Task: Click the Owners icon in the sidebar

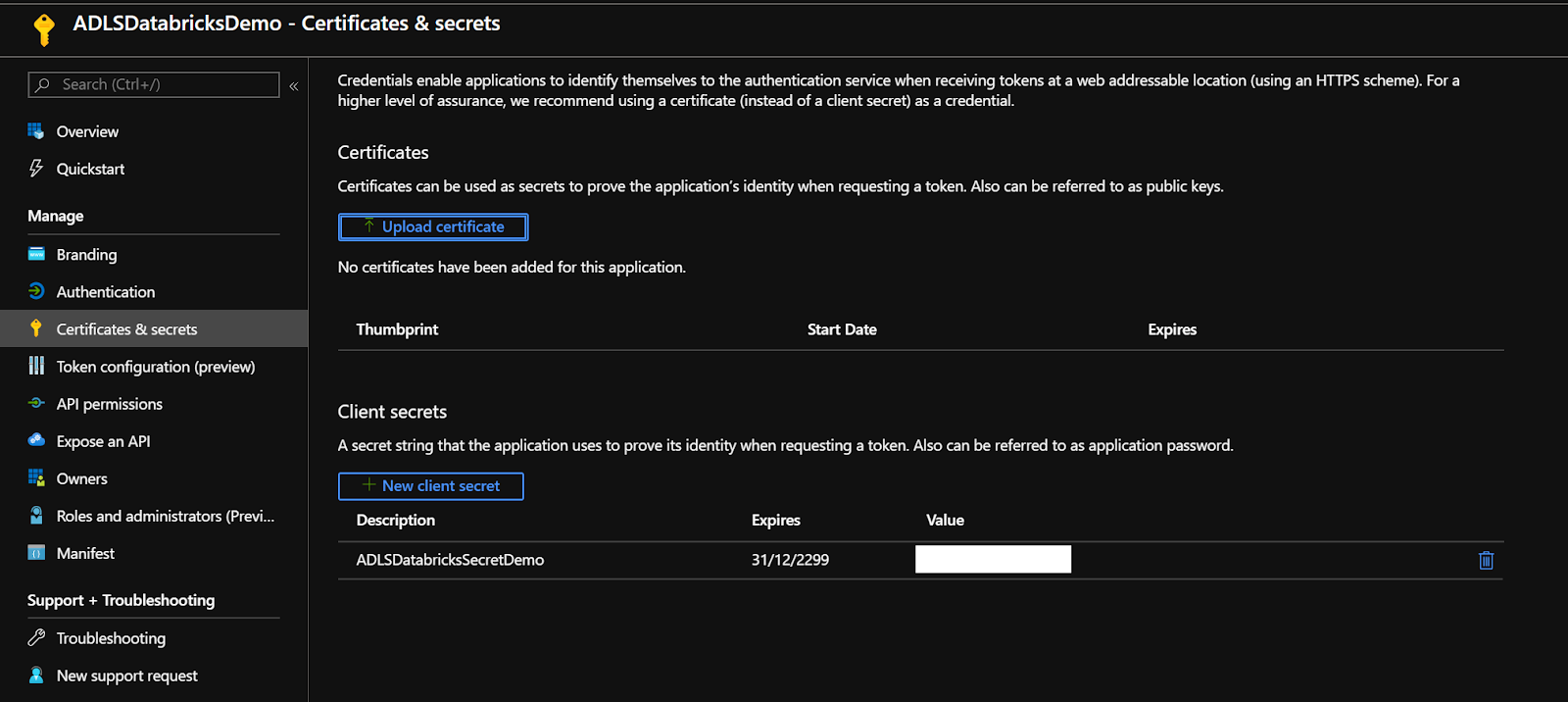Action: tap(36, 477)
